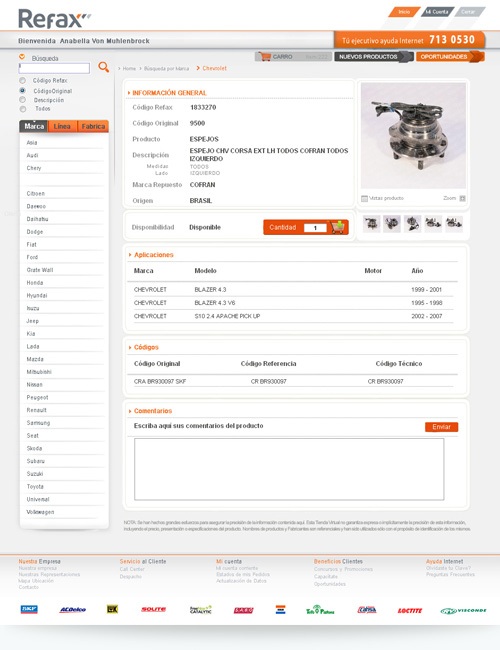Select the fifth product thumbnail
Viewport: 500px width, 650px height.
[454, 224]
